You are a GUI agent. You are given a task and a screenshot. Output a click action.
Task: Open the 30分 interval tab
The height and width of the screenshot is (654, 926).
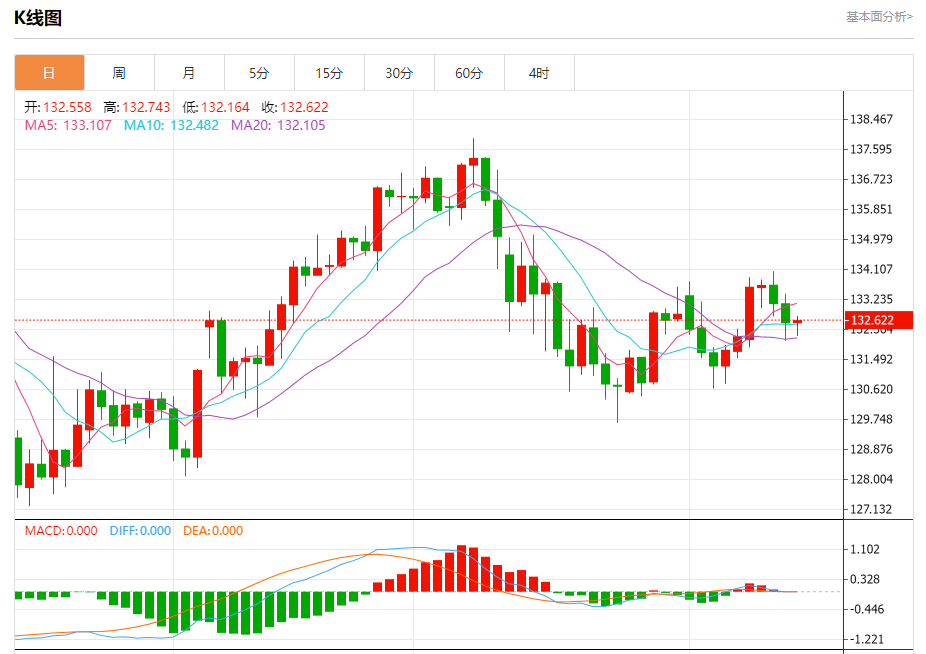399,73
